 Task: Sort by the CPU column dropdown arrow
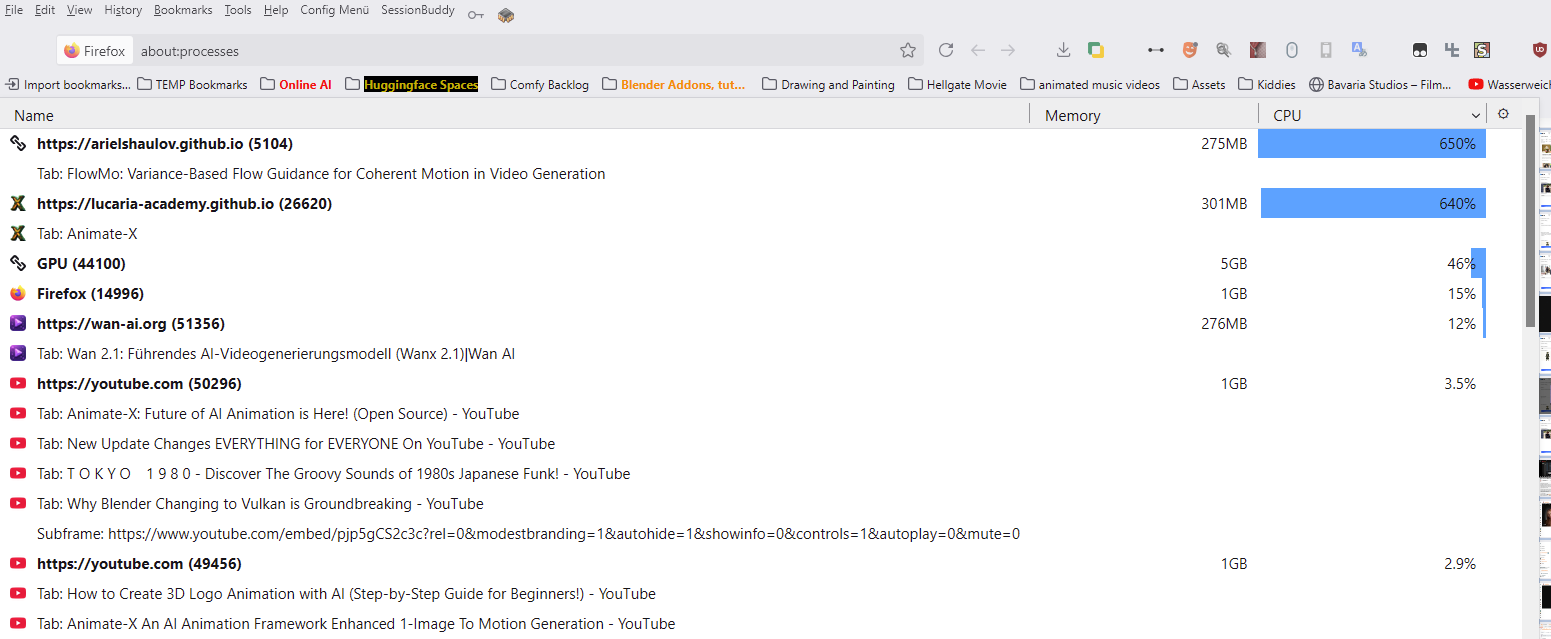tap(1476, 116)
